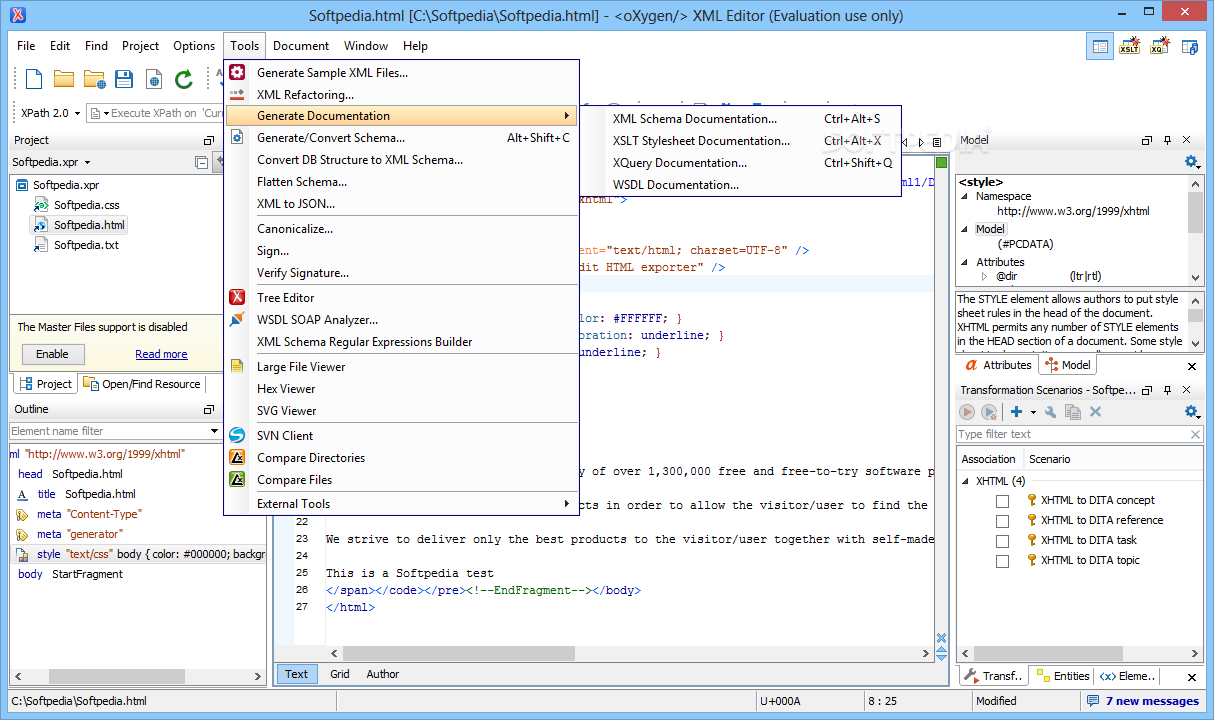Collapse the Attributes node in Model panel

pyautogui.click(x=966, y=262)
